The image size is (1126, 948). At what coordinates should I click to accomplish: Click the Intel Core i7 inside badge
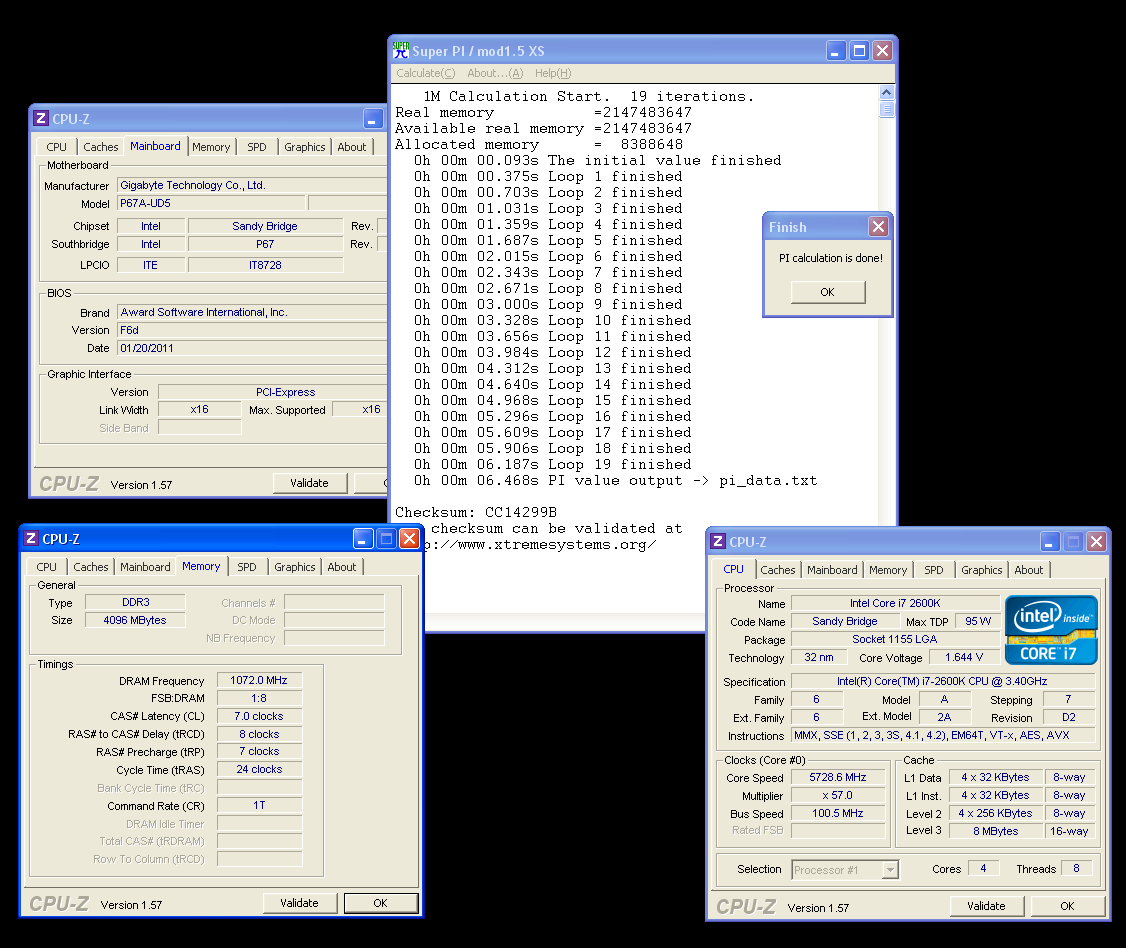pyautogui.click(x=1051, y=630)
